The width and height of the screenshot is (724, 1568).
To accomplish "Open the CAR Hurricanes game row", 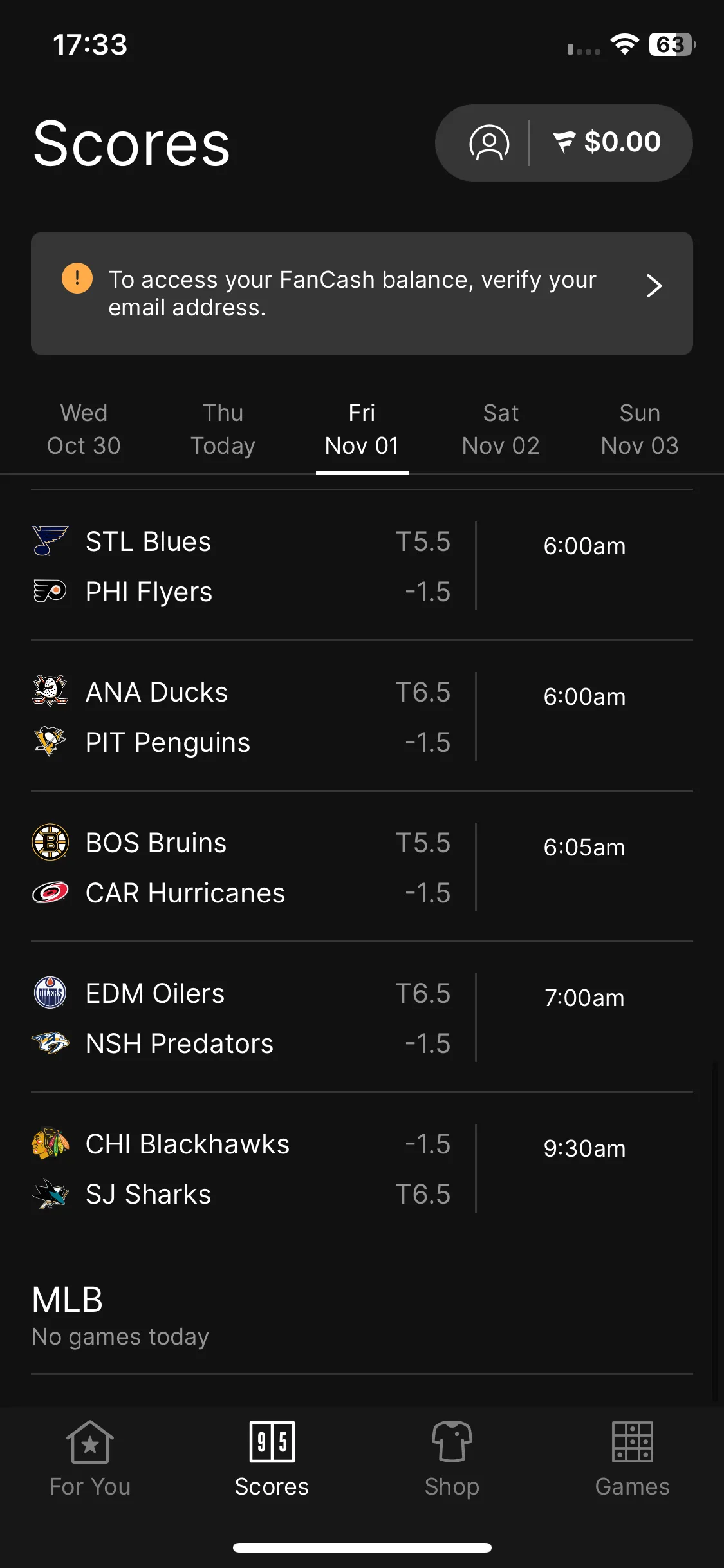I will 362,867.
